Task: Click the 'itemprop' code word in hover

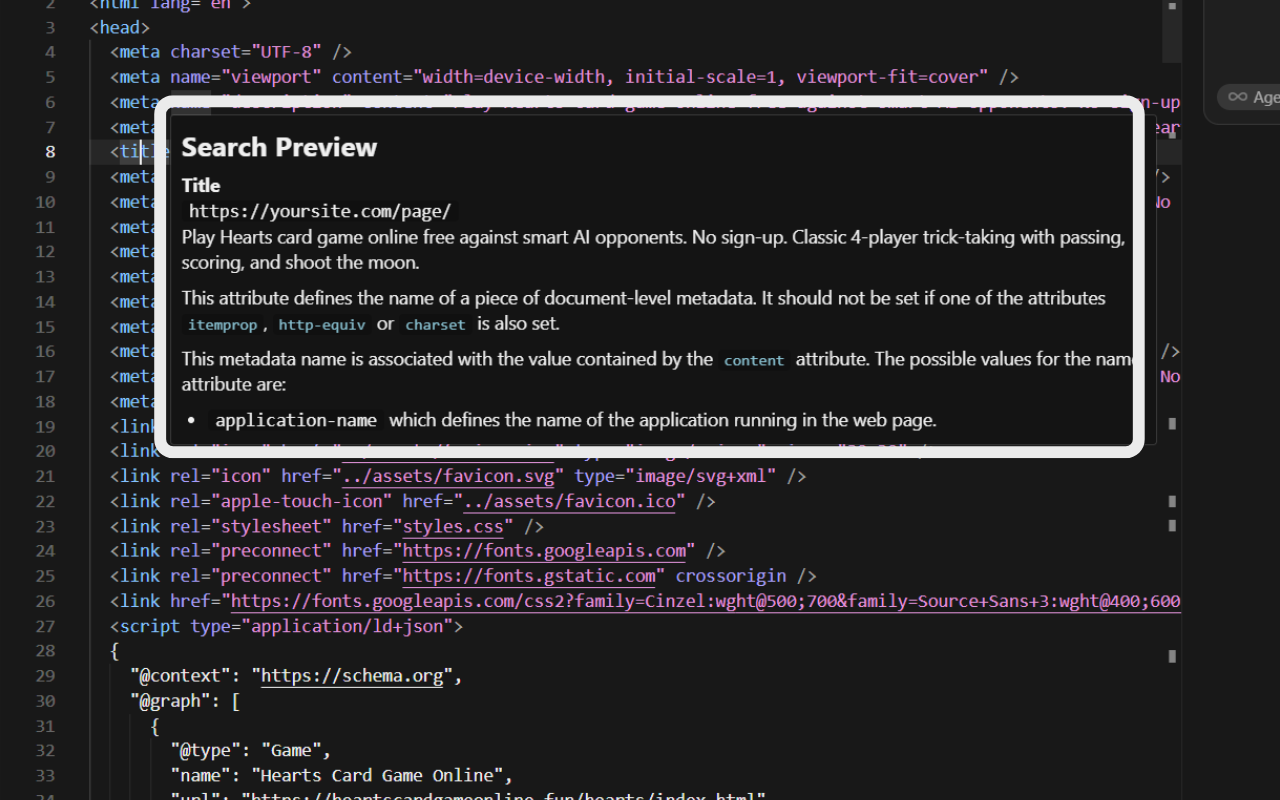Action: [x=223, y=325]
